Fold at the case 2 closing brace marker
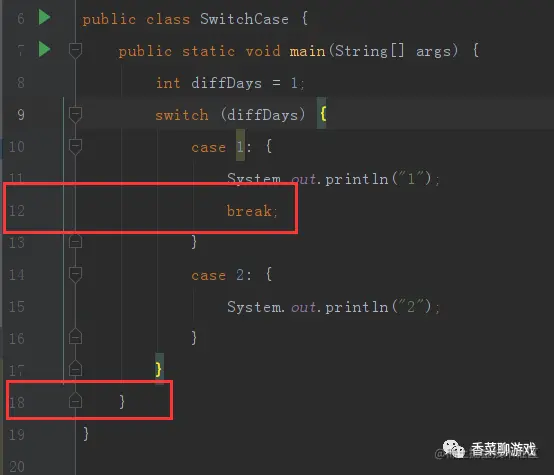Image resolution: width=554 pixels, height=475 pixels. [75, 337]
